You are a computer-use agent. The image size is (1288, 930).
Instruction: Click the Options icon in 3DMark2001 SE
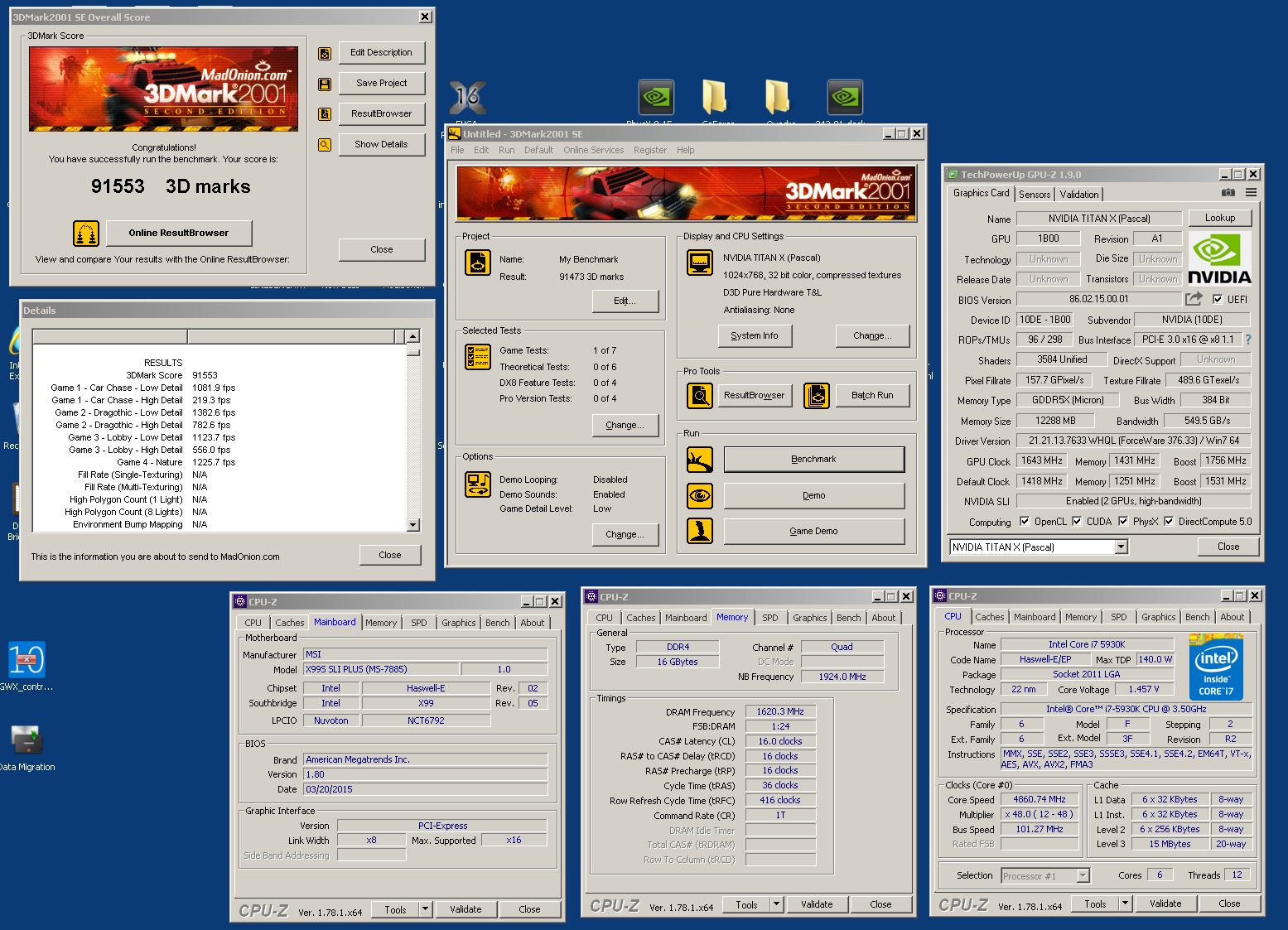(478, 484)
